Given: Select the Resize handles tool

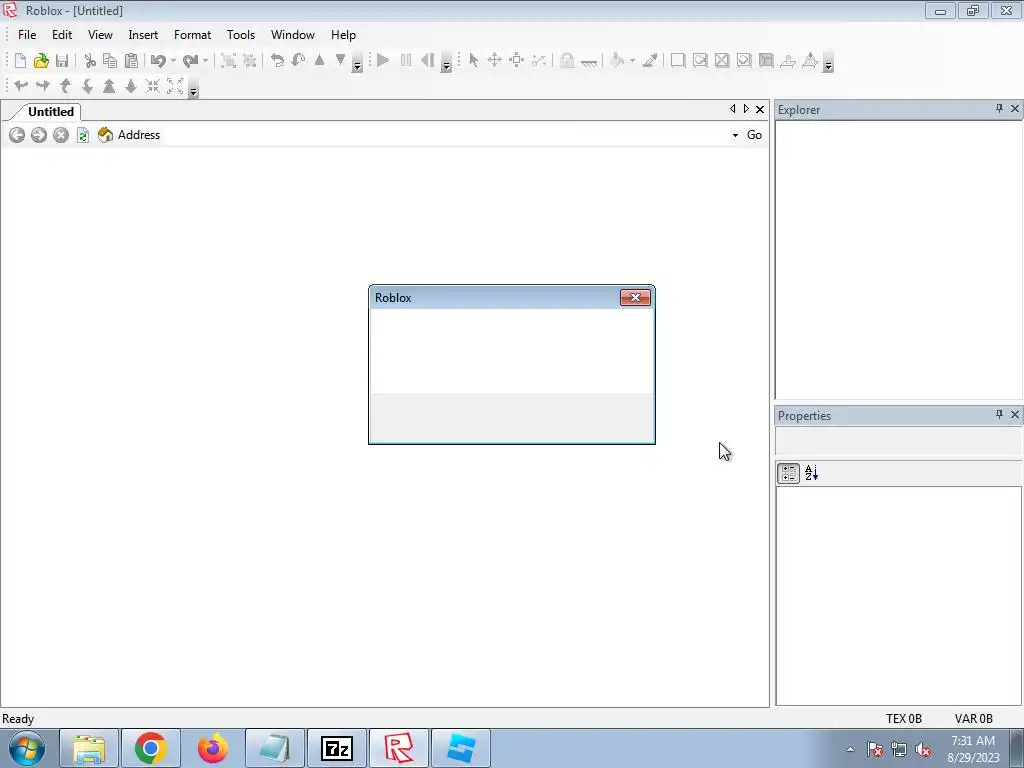Looking at the screenshot, I should tap(517, 61).
